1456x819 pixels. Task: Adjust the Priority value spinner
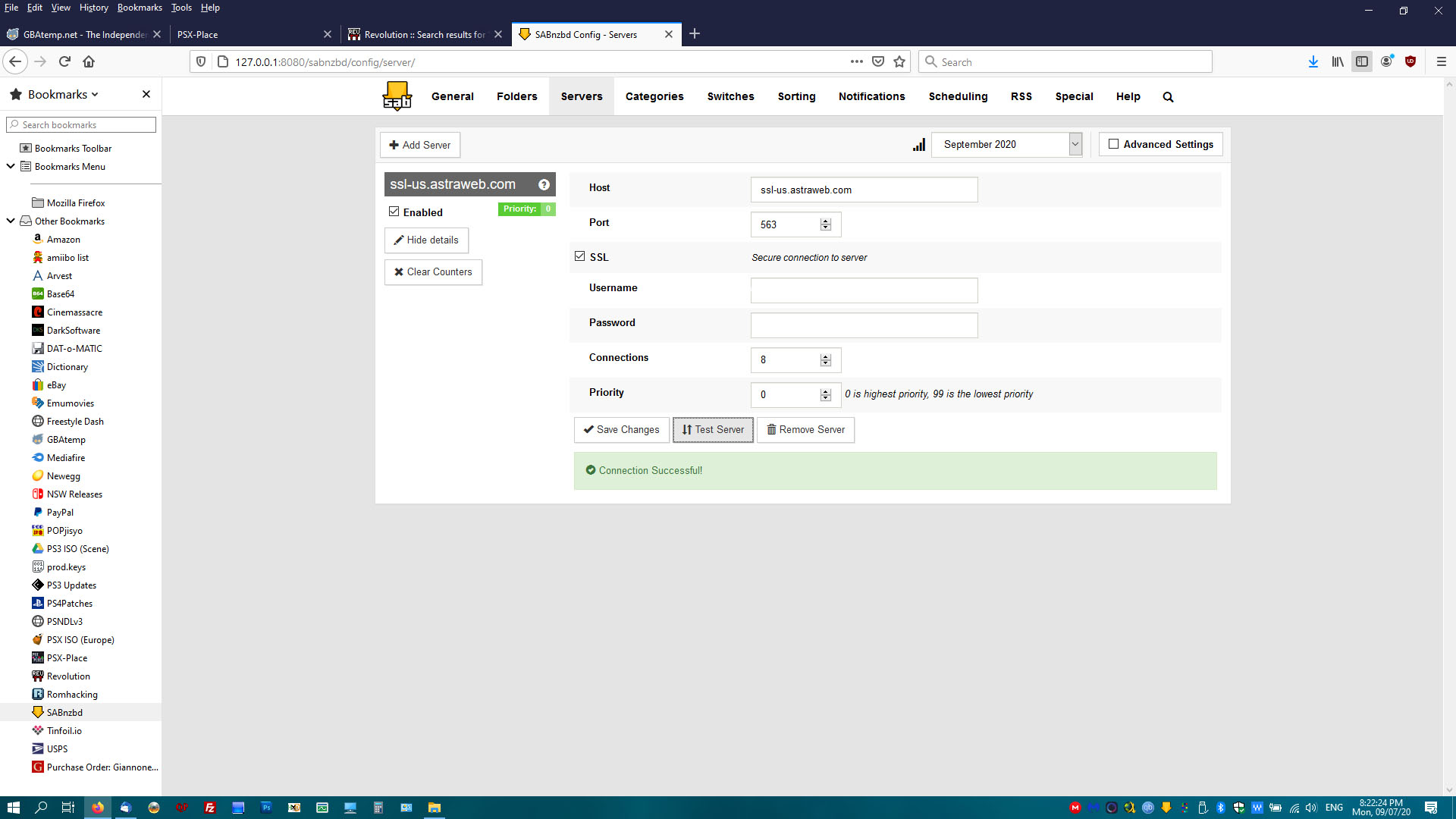point(825,394)
